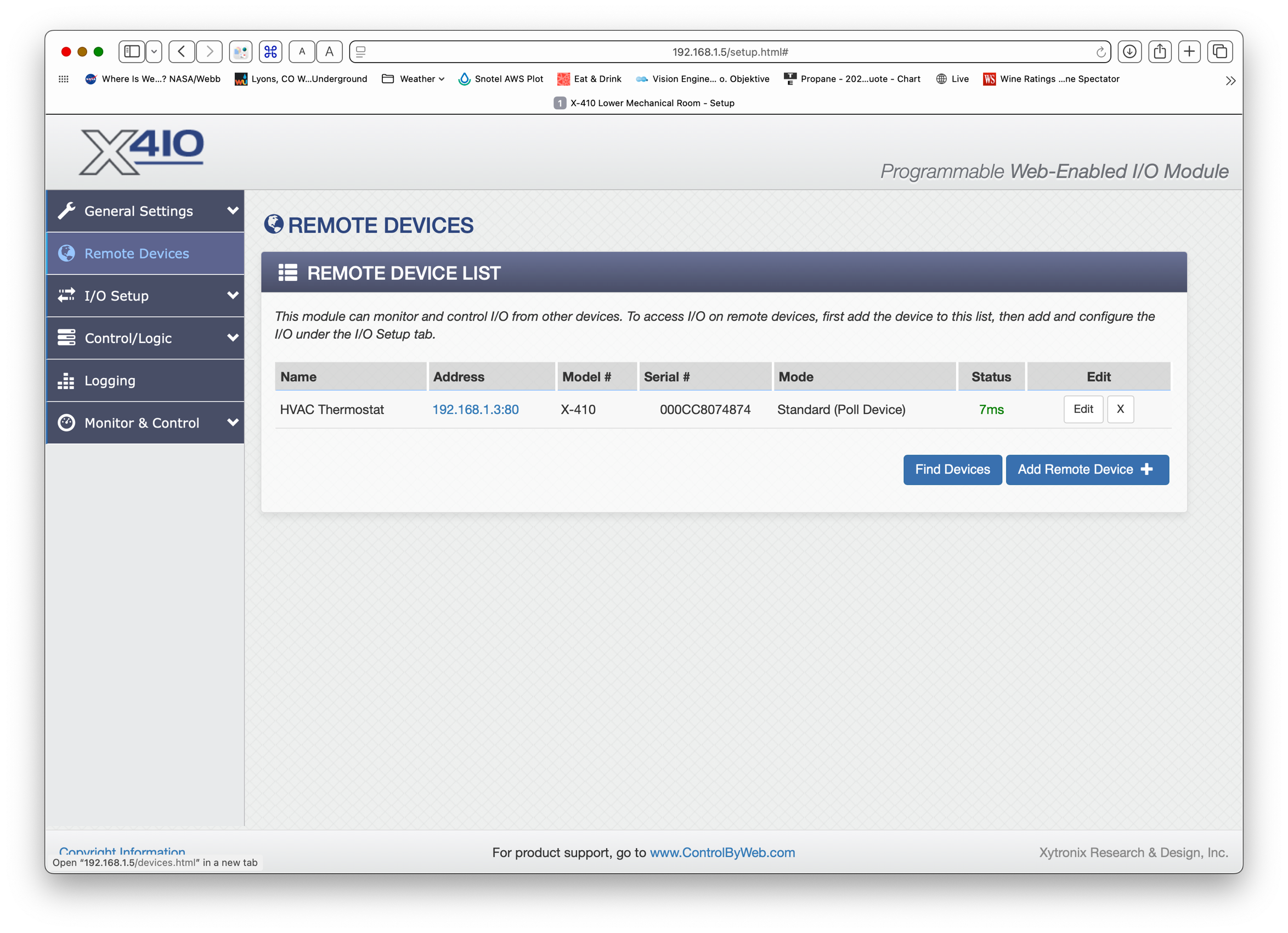Viewport: 1288px width, 933px height.
Task: Click the globe icon in Remote Devices heading
Action: pyautogui.click(x=274, y=224)
